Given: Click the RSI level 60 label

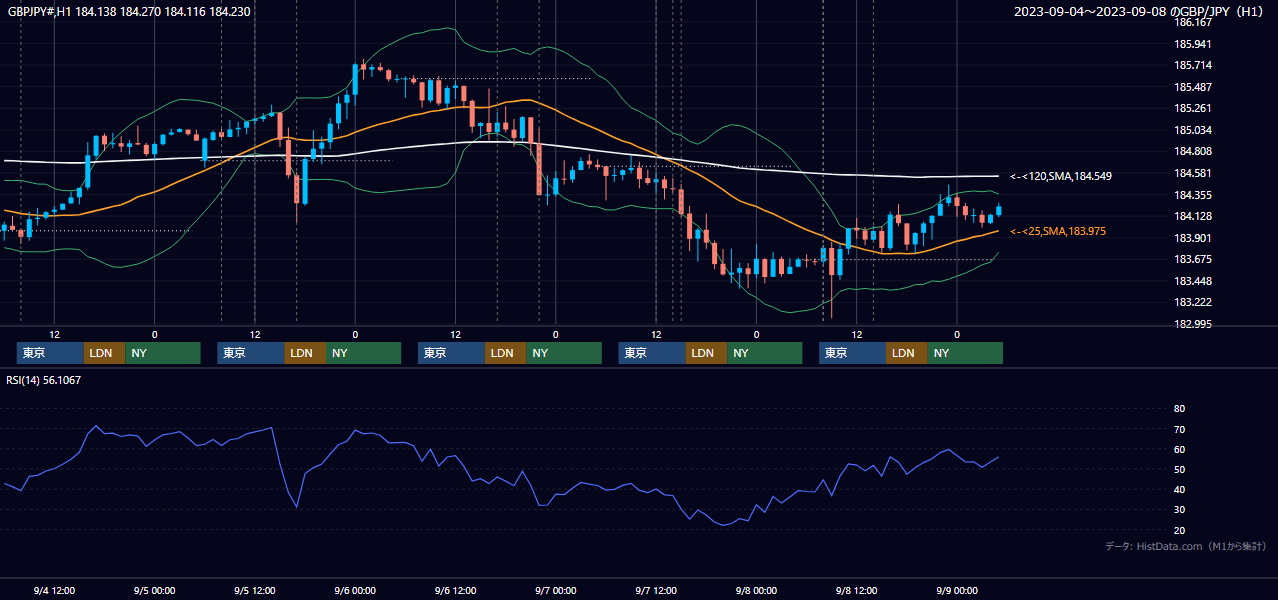Looking at the screenshot, I should [1179, 449].
